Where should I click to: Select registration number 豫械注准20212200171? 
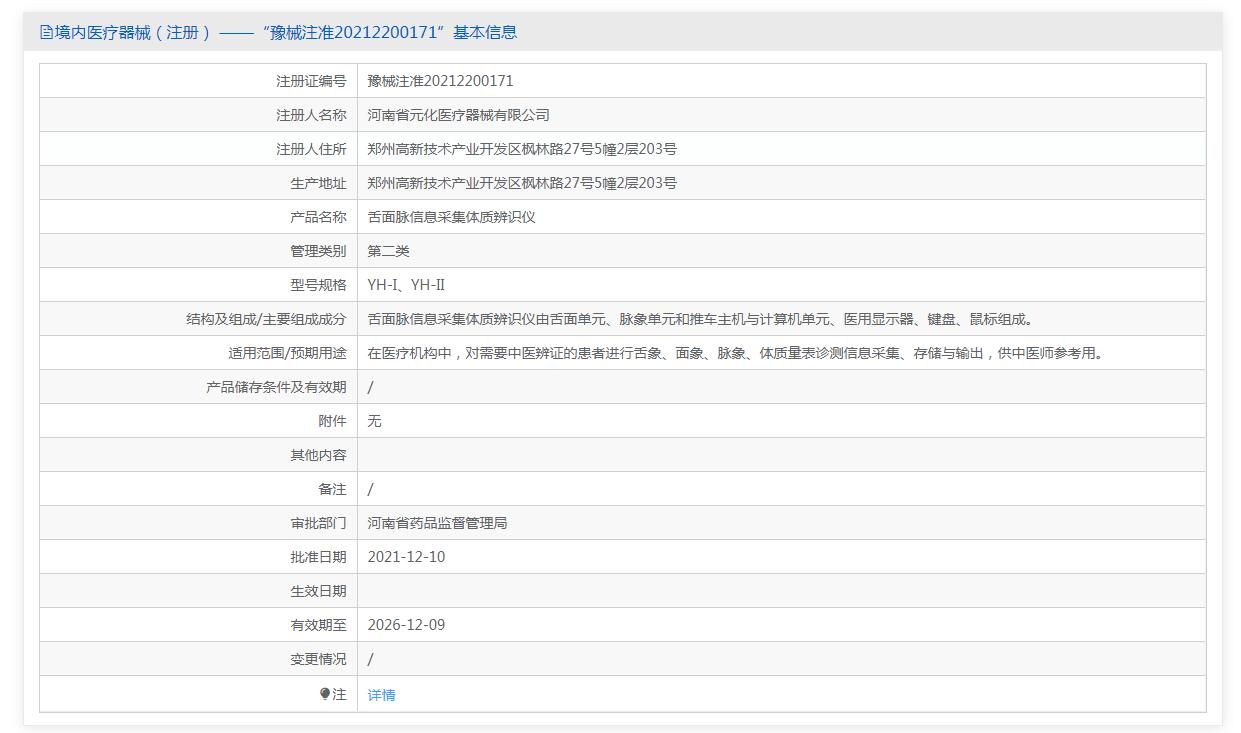coord(440,81)
